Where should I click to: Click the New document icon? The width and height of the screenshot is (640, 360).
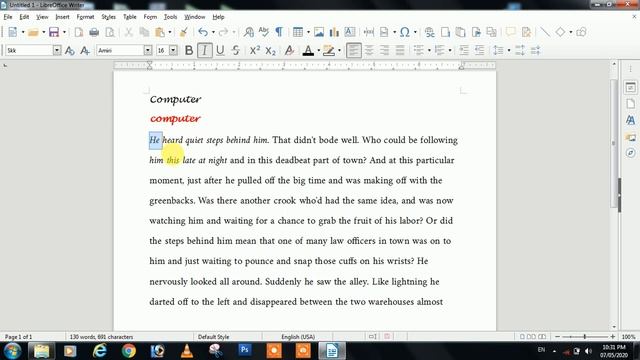click(x=13, y=32)
